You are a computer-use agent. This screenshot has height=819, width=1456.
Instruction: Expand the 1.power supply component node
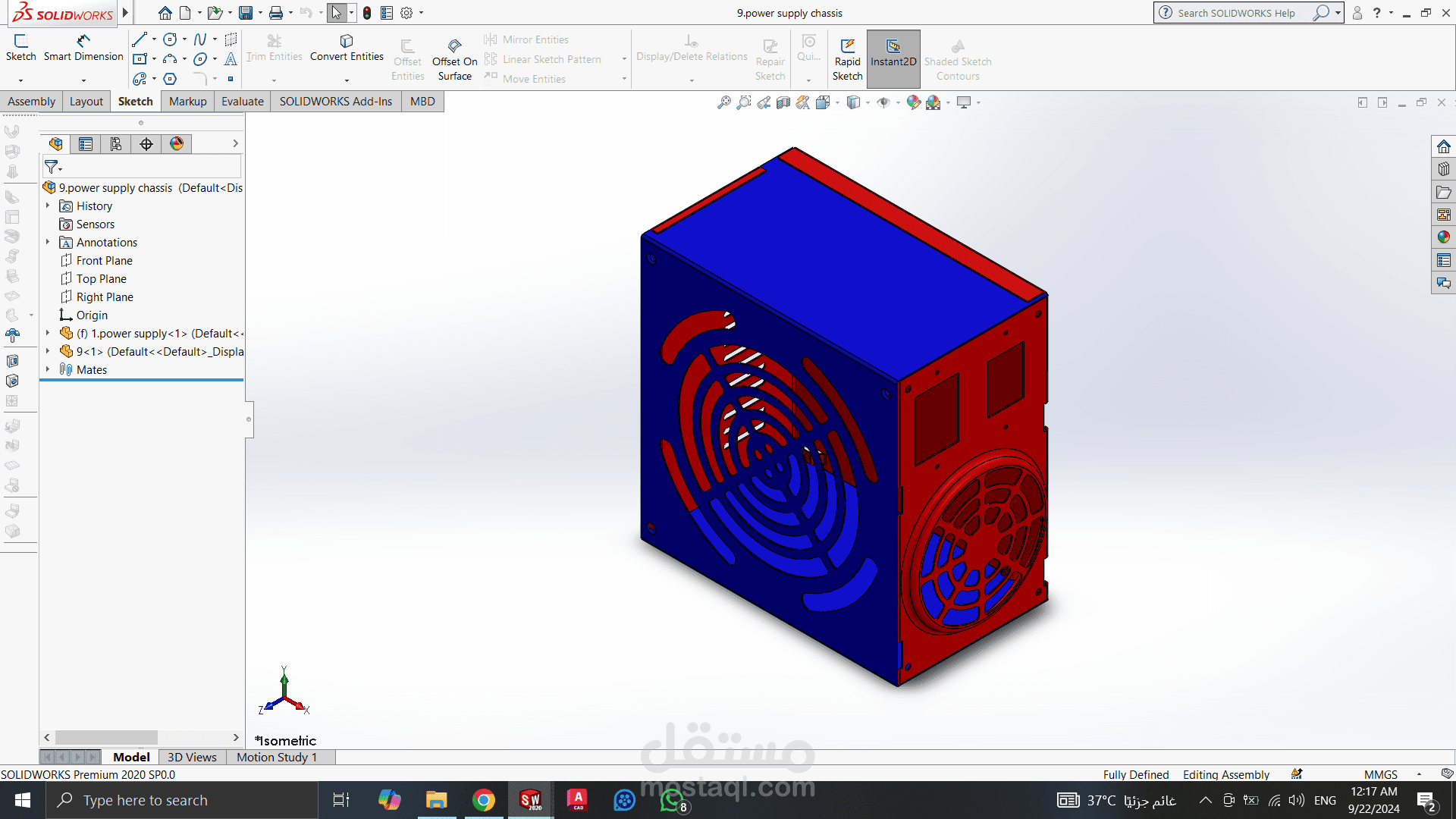pyautogui.click(x=47, y=333)
